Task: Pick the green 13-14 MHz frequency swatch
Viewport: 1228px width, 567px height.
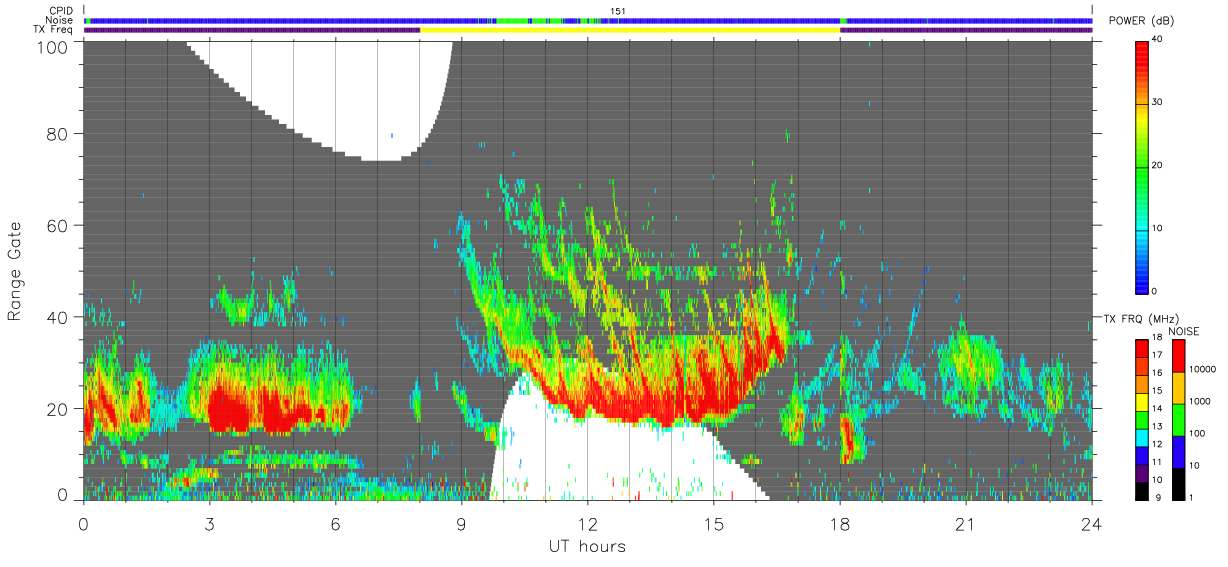Action: [1141, 420]
